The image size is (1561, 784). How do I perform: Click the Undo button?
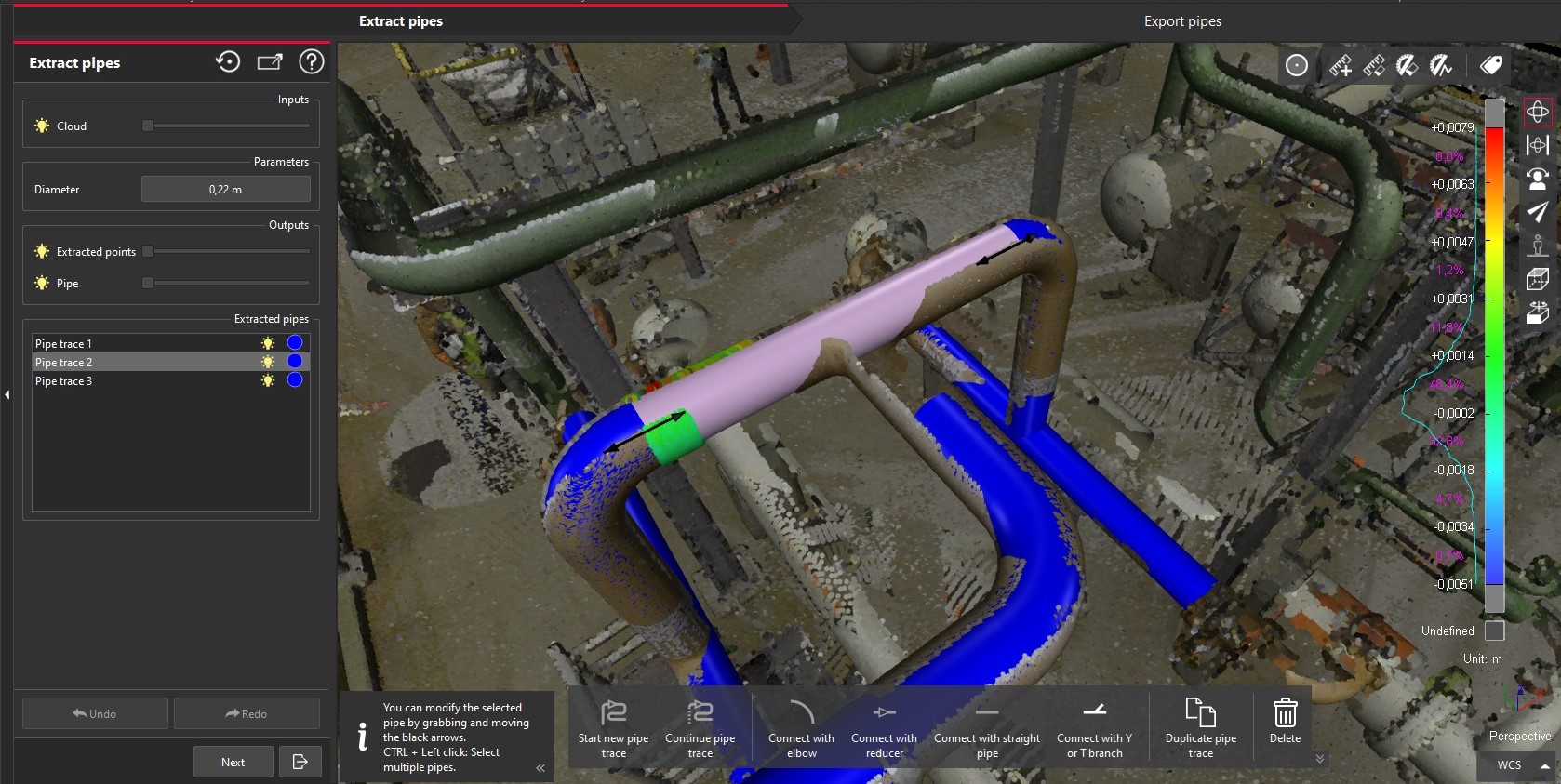click(x=95, y=713)
